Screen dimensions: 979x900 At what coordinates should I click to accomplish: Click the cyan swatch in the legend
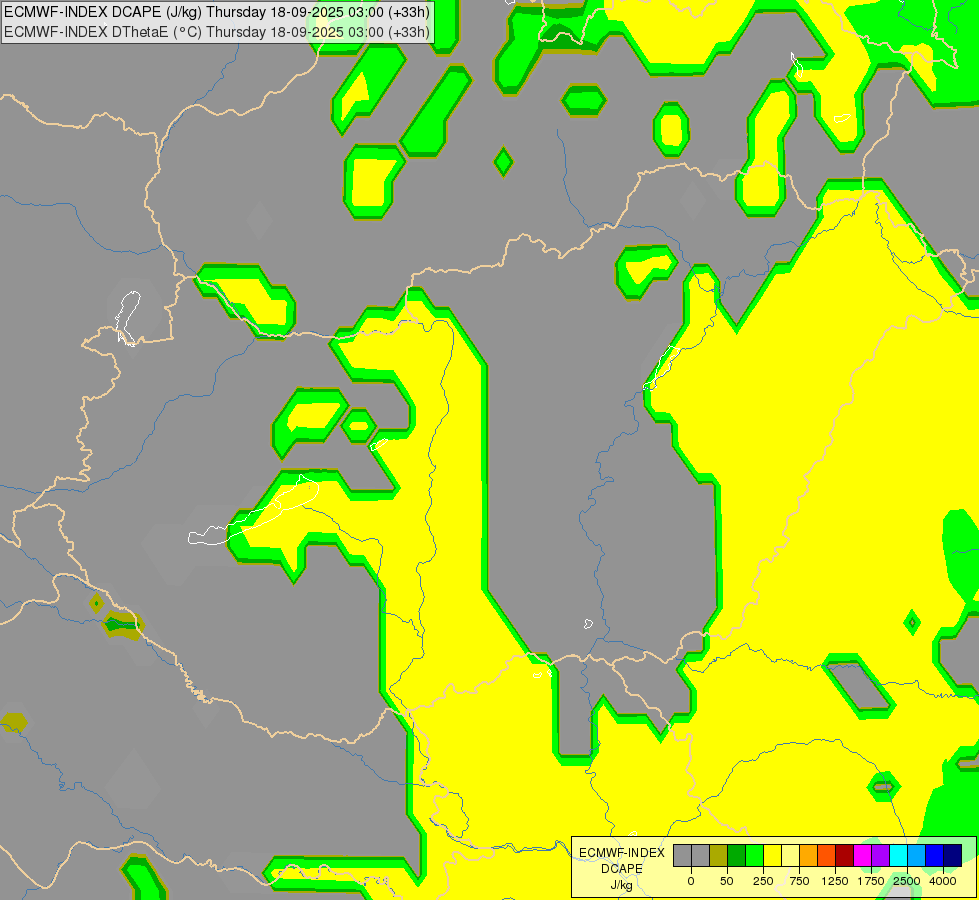point(898,855)
